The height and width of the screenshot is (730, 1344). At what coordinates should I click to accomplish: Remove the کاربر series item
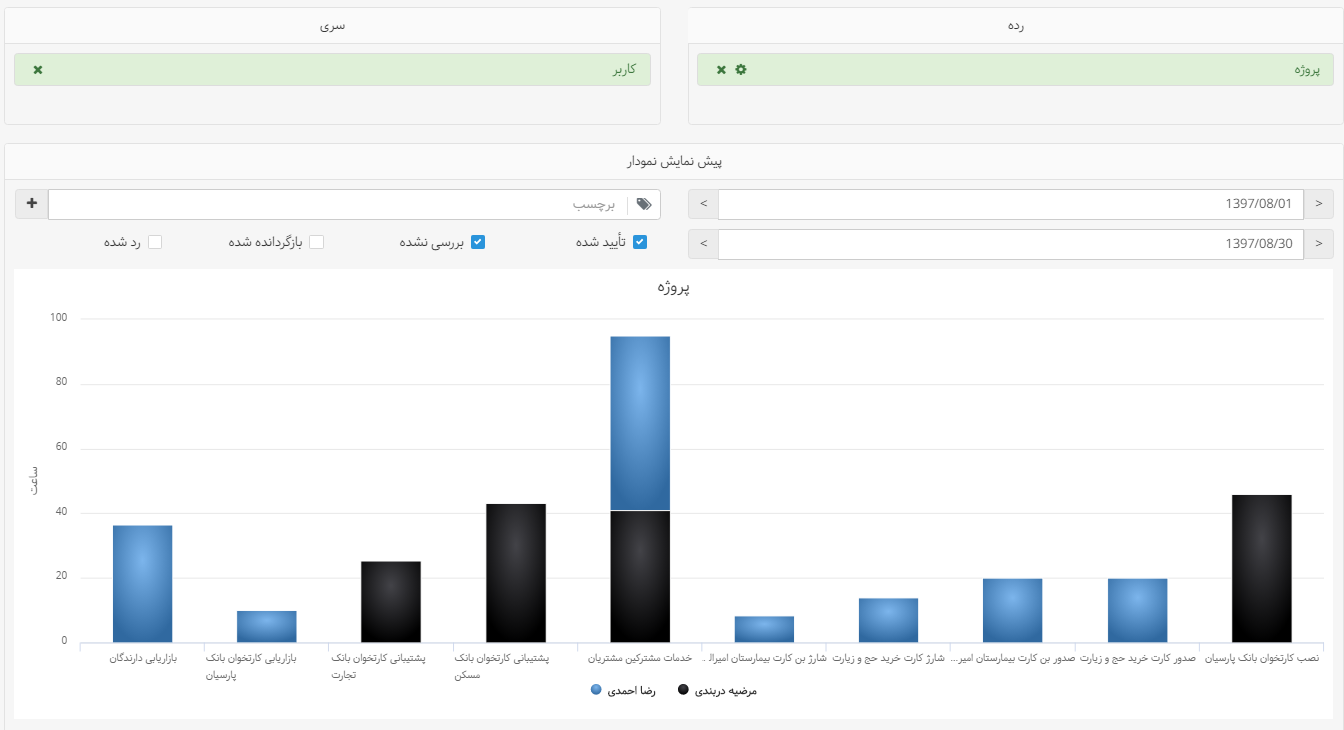tap(38, 70)
